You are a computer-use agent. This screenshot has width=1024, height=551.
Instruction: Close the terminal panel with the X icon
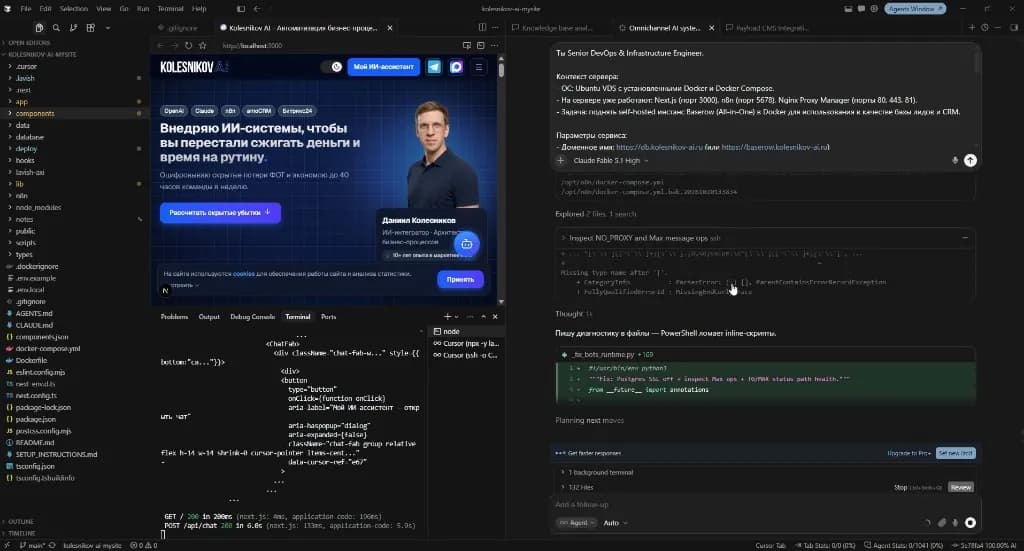click(x=495, y=317)
